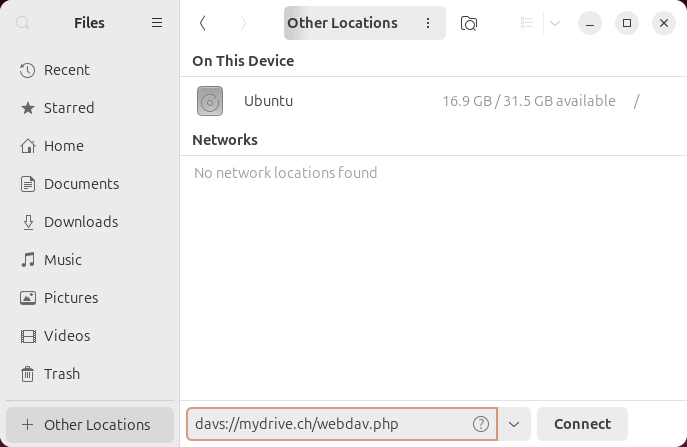Screen dimensions: 687x447
Task: Click the '16.9 GB / 31.5 GB available' text
Action: pyautogui.click(x=529, y=101)
